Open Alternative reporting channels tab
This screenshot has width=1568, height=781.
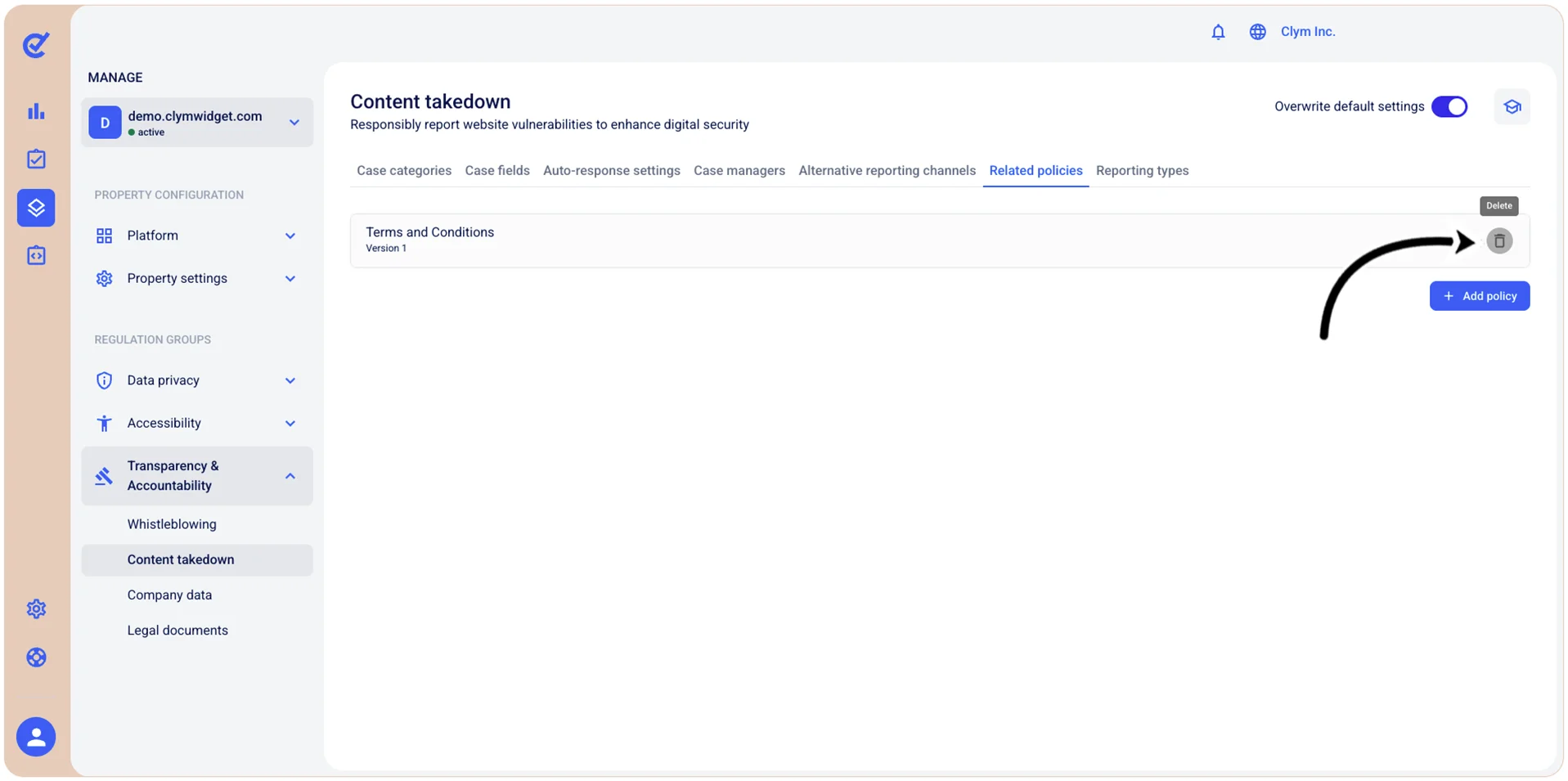click(x=887, y=171)
